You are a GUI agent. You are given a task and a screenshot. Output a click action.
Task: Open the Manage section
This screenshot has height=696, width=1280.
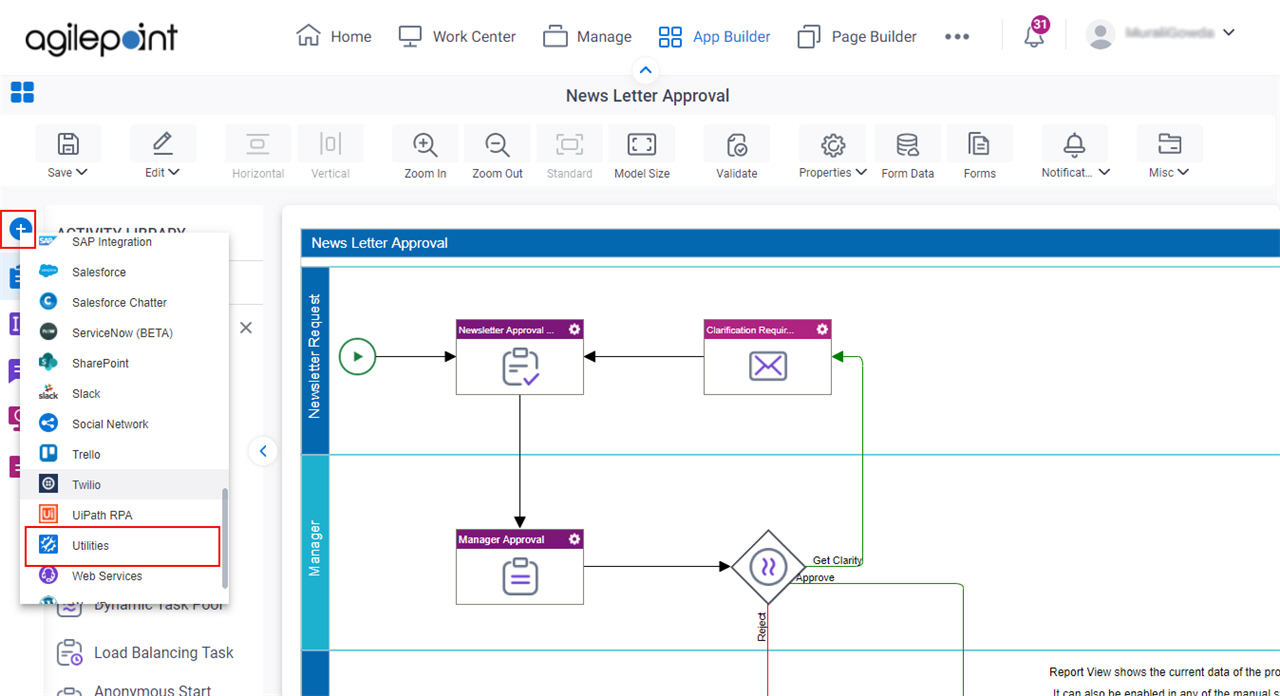click(587, 36)
